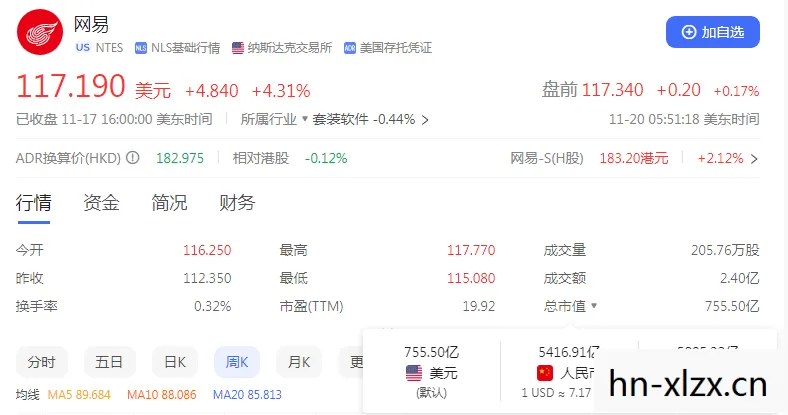Viewport: 788px width, 415px height.
Task: Choose 755.50亿 美元 default currency option
Action: 432,372
